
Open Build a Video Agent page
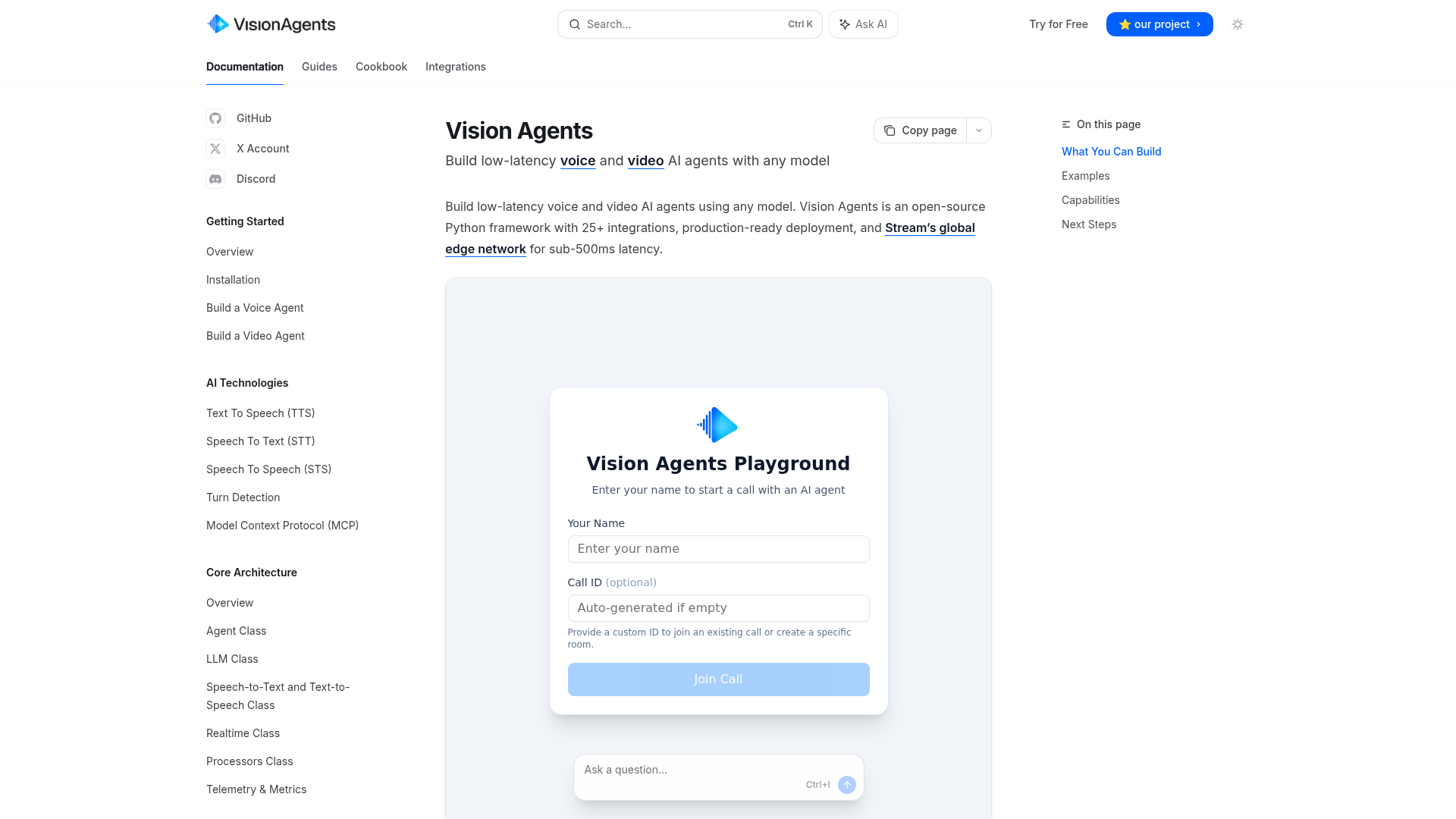[x=256, y=336]
